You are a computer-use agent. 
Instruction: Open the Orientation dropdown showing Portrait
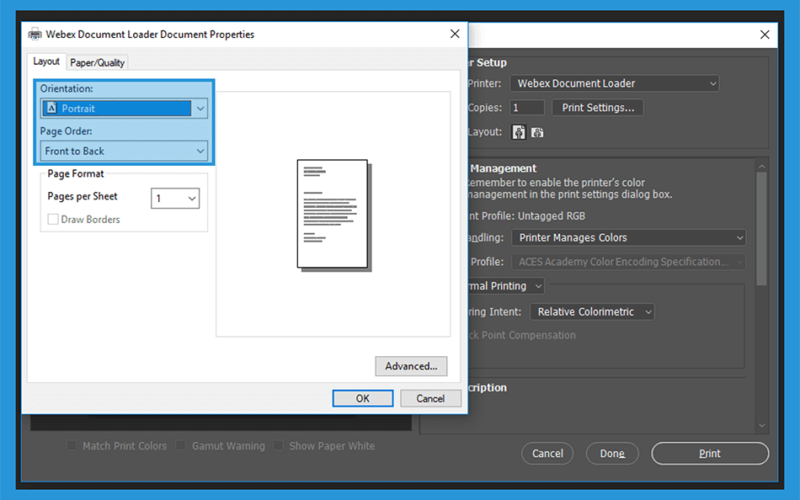pos(124,108)
